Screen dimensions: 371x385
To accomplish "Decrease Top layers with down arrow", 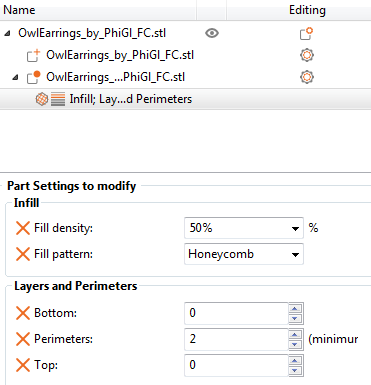I will (295, 370).
